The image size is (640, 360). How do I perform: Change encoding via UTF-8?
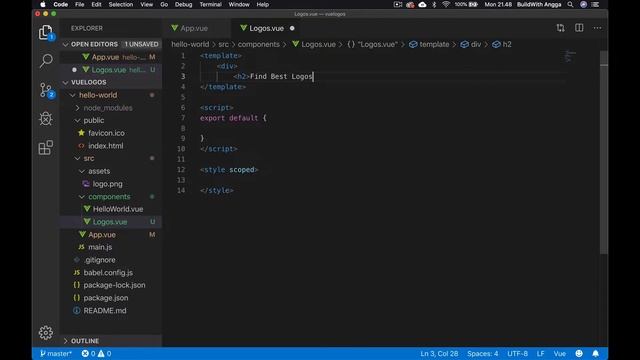517,353
